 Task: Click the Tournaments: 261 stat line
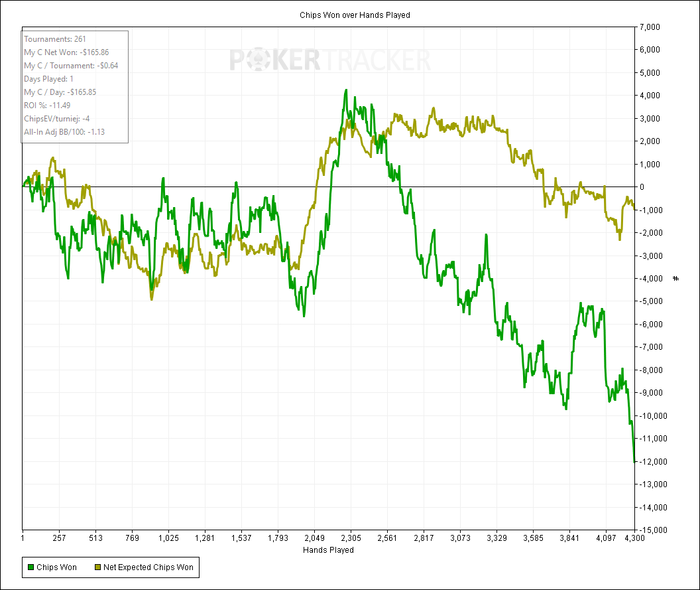[x=55, y=39]
